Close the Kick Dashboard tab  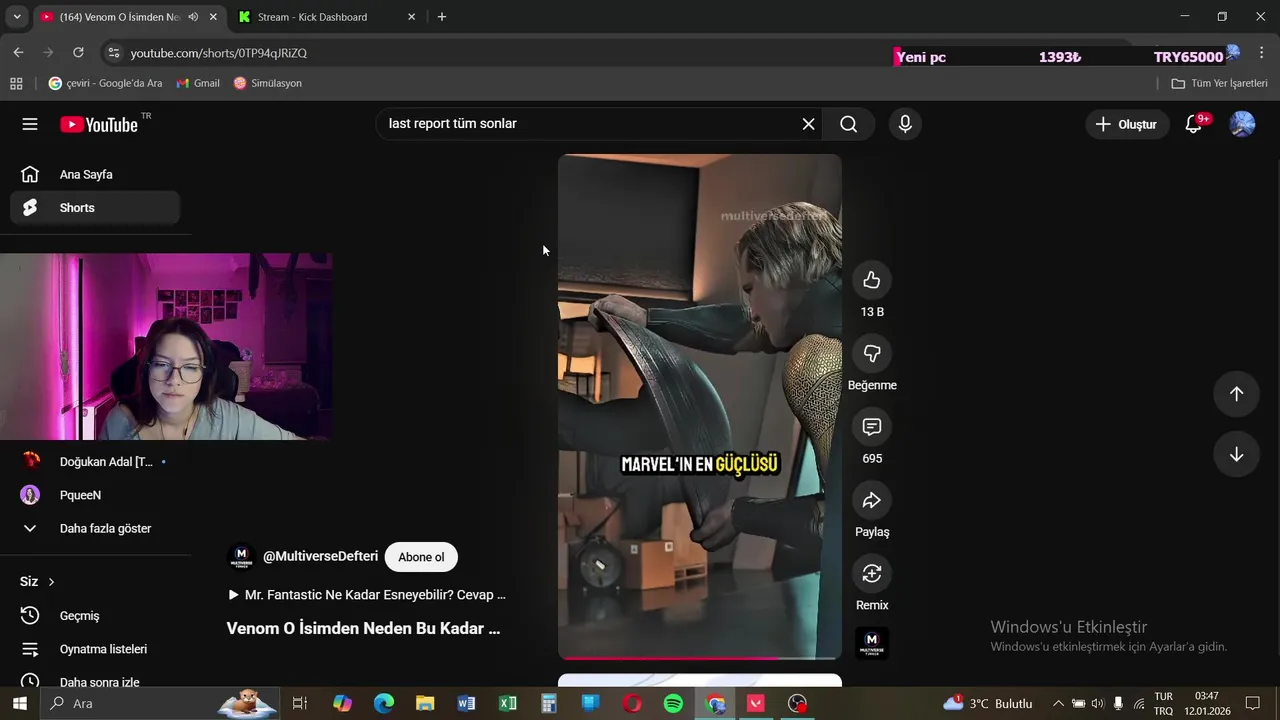click(x=411, y=17)
